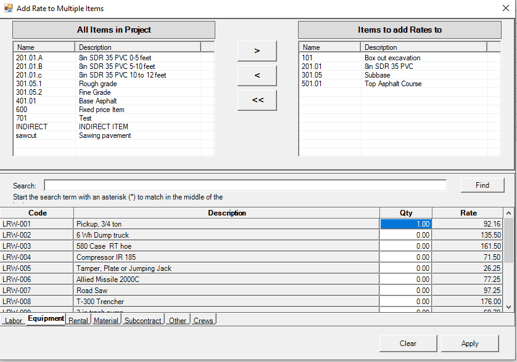Image resolution: width=517 pixels, height=362 pixels.
Task: Select item 201.01.B 8in SDR 5-10 feet
Action: tap(107, 66)
